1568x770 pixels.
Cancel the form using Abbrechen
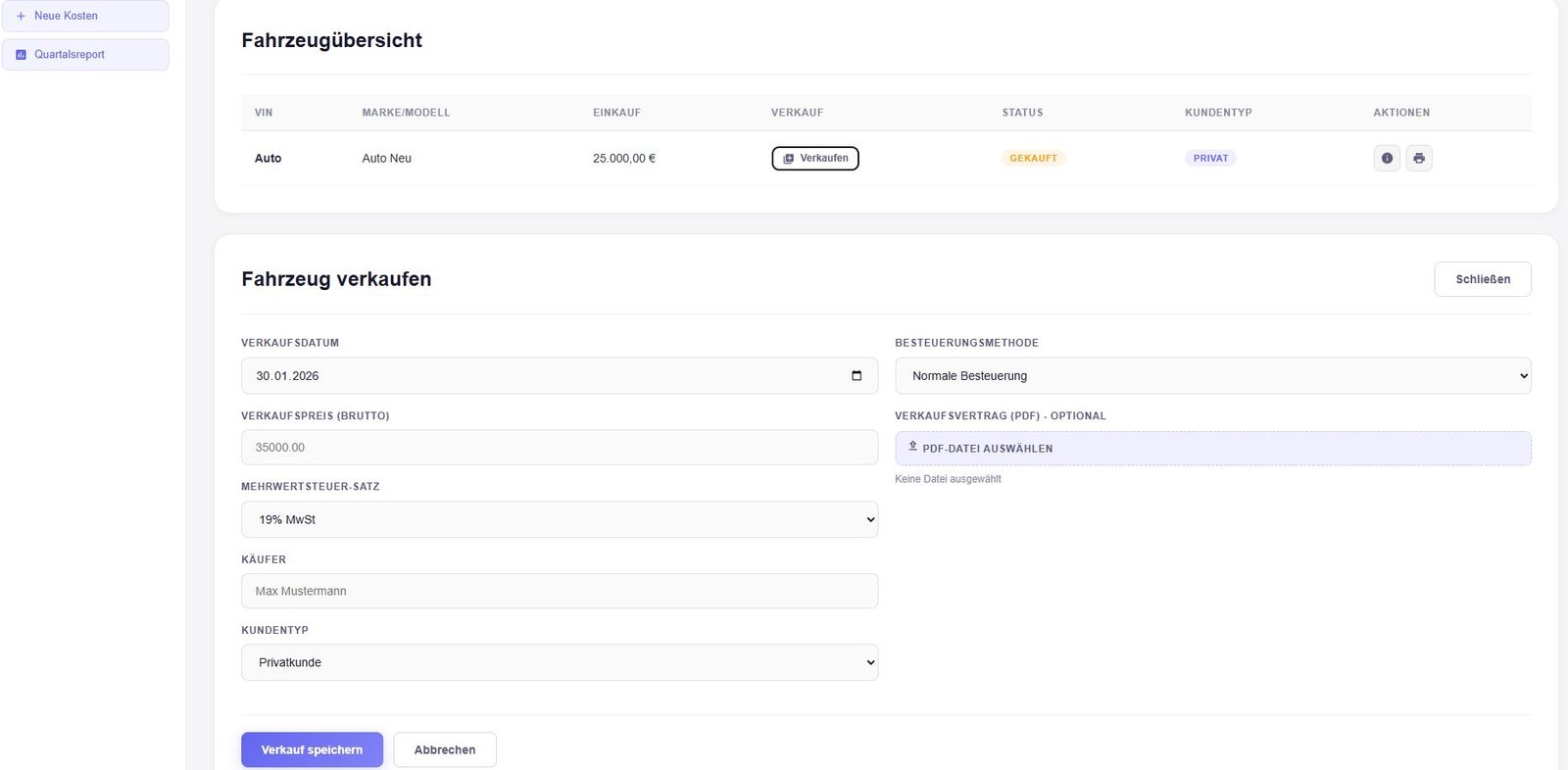pyautogui.click(x=445, y=750)
